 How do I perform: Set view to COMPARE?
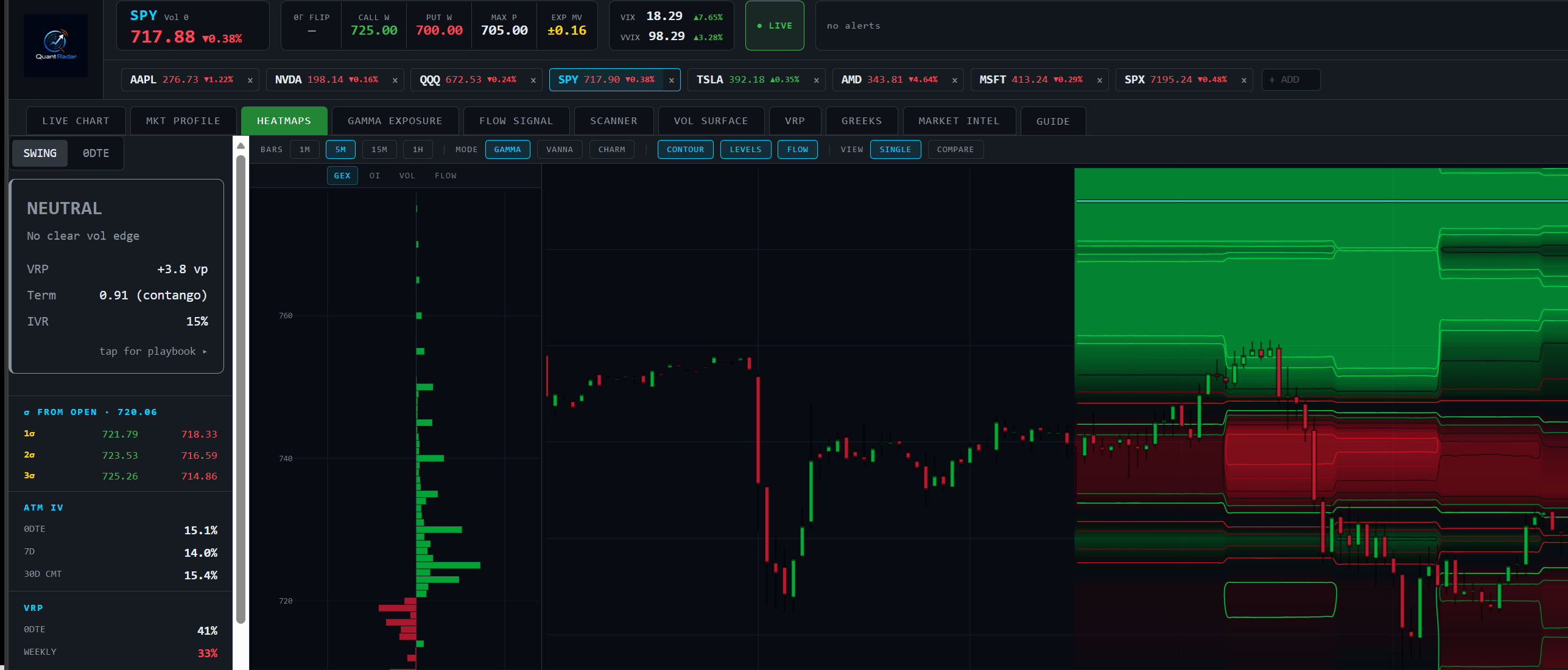(x=955, y=150)
